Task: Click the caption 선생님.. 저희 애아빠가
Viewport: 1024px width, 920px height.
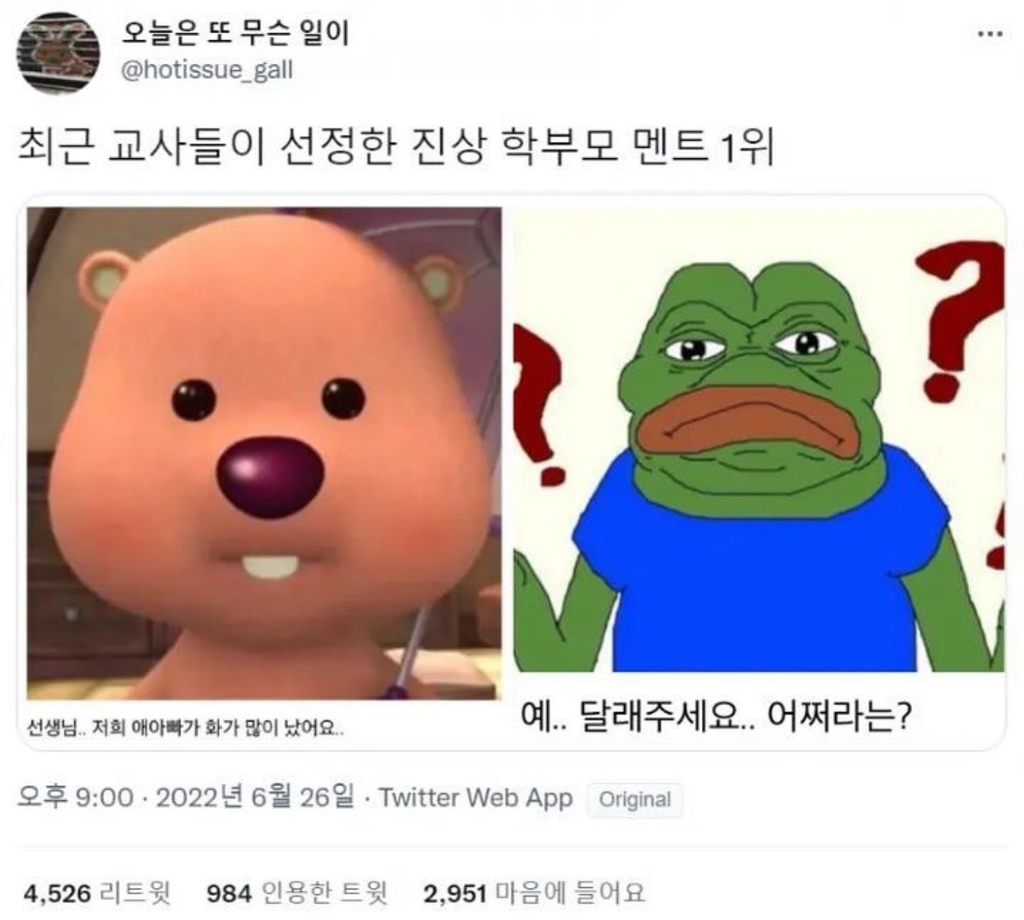Action: point(185,727)
